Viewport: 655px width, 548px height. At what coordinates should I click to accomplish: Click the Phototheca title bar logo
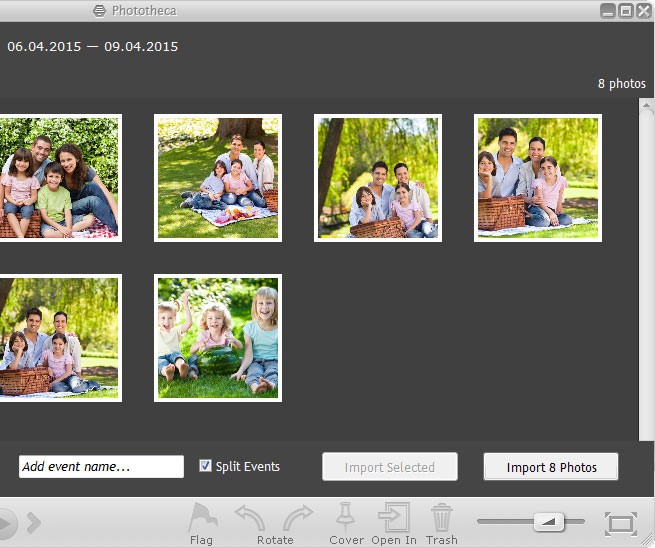click(99, 11)
